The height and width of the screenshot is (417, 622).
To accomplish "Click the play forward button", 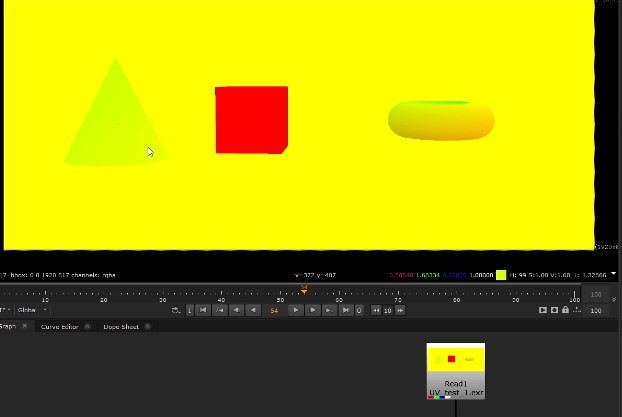I will pos(295,310).
